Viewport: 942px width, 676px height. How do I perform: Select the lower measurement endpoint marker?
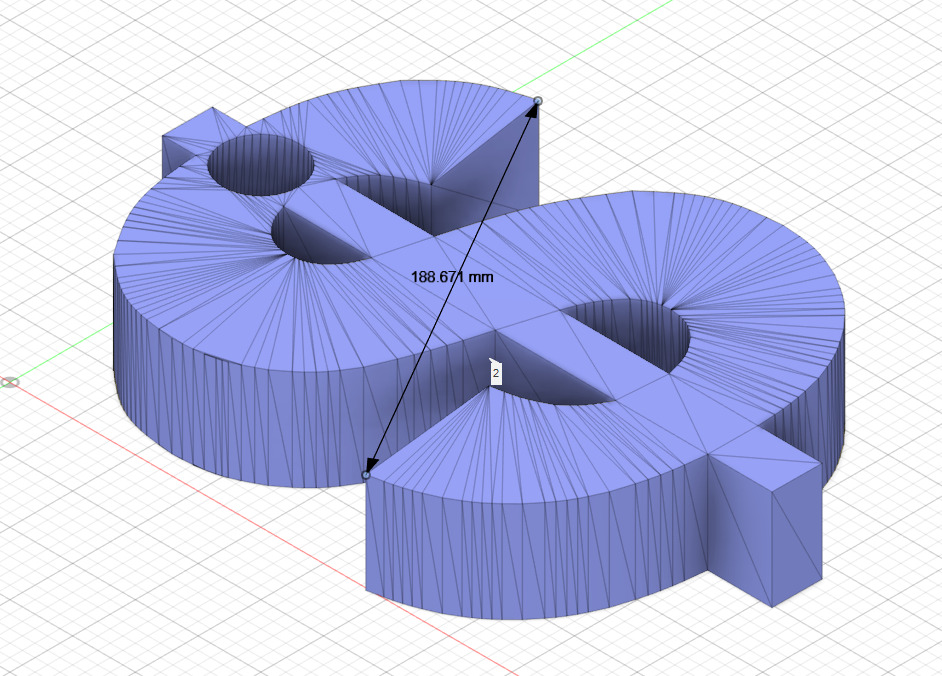[366, 475]
